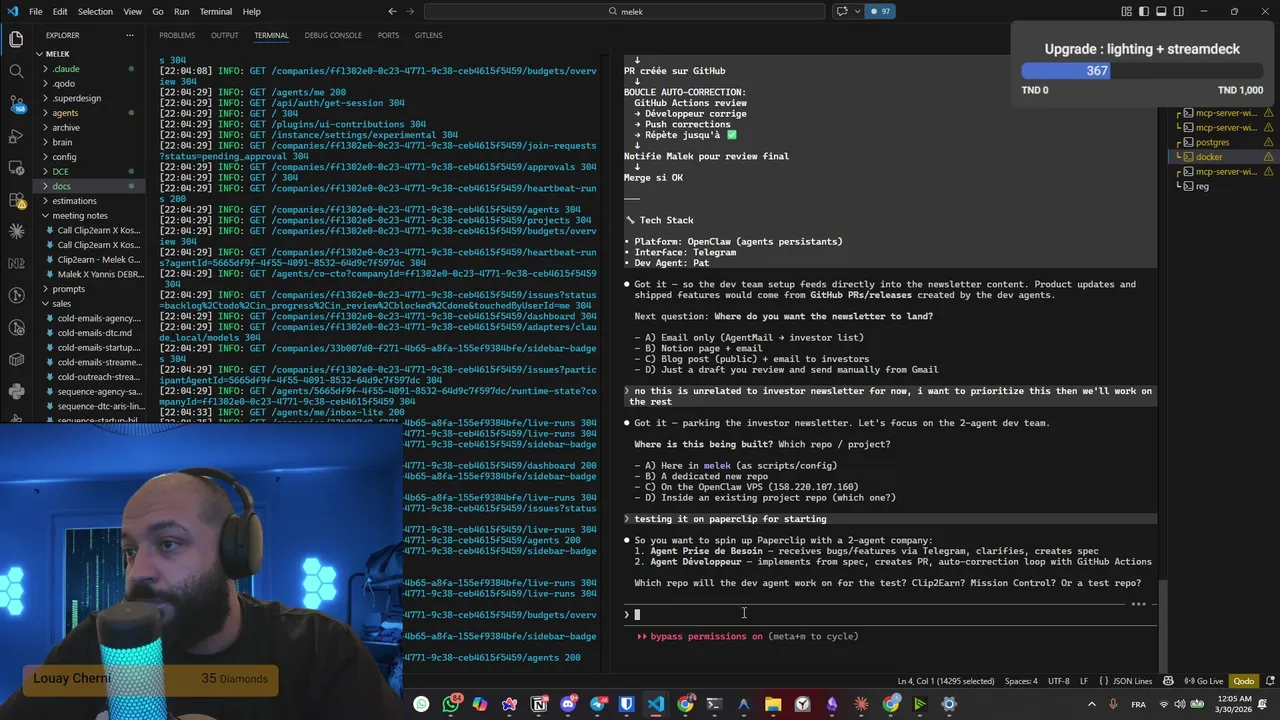Open the dropdown arrow next to chat icon
The image size is (1280, 720).
pos(855,11)
